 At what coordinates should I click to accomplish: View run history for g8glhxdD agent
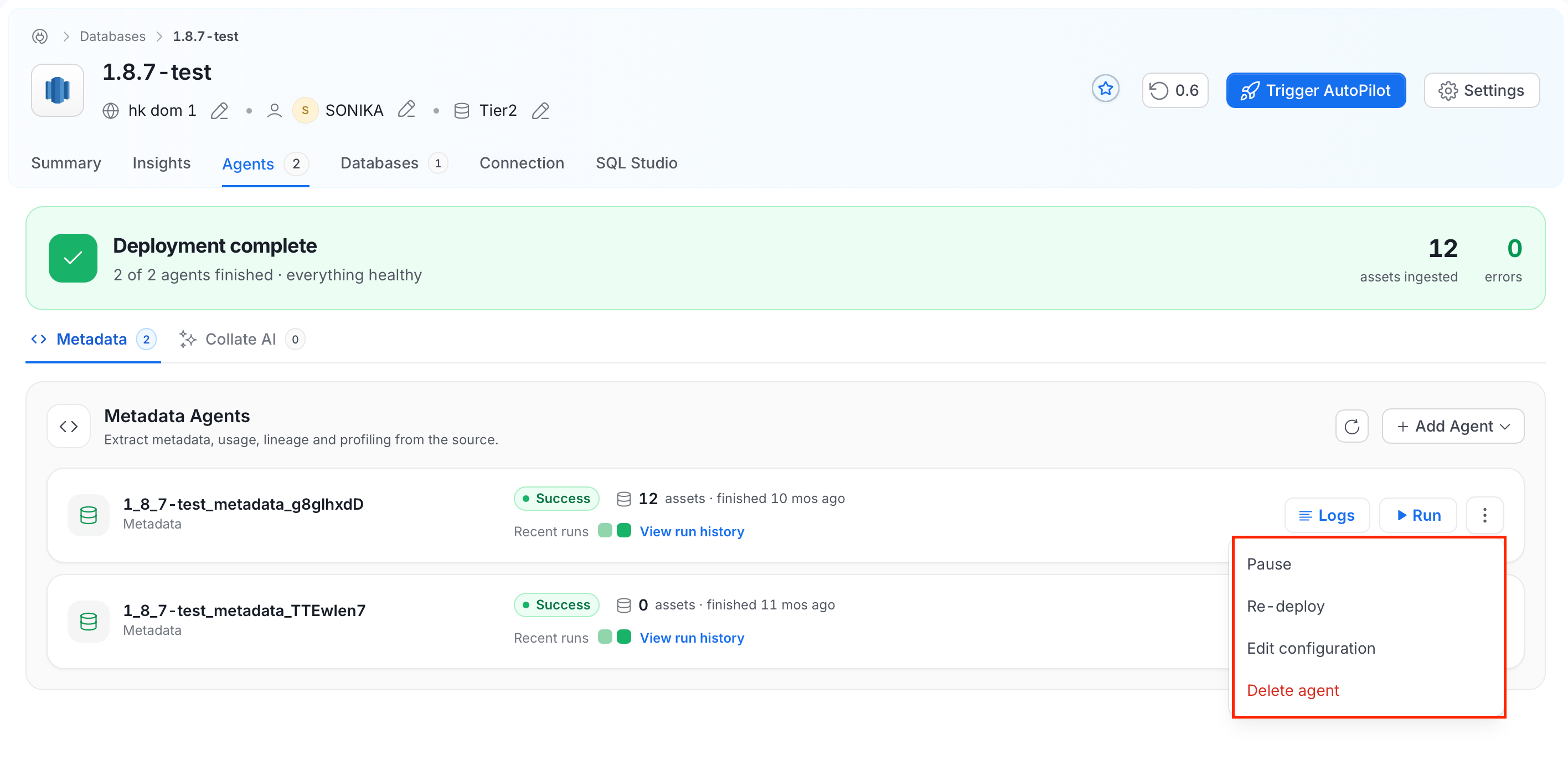[692, 532]
